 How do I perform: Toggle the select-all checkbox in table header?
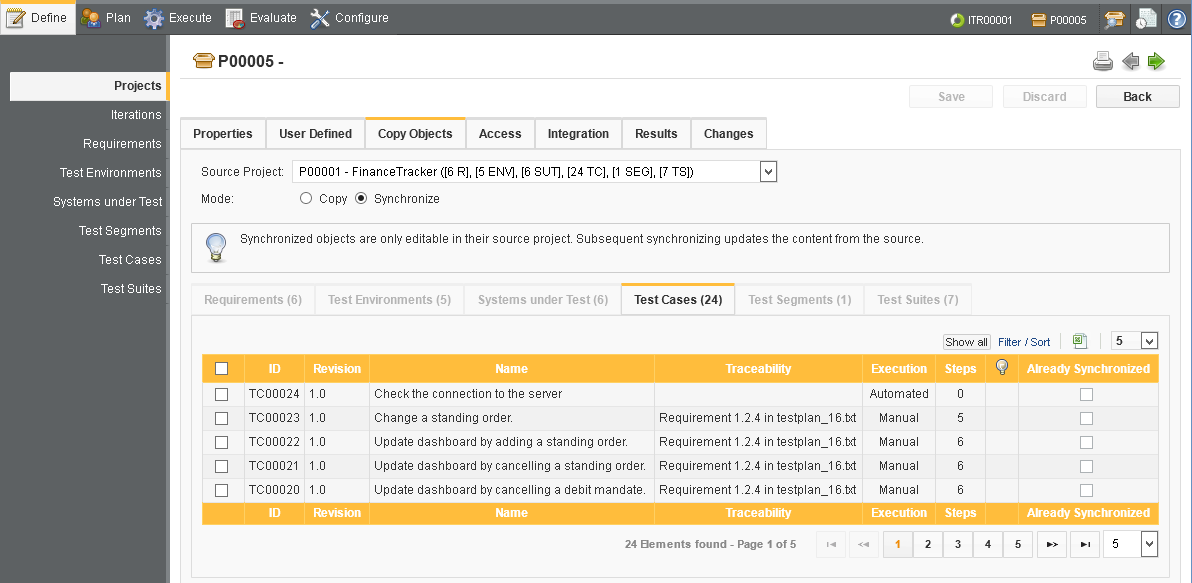click(x=221, y=369)
